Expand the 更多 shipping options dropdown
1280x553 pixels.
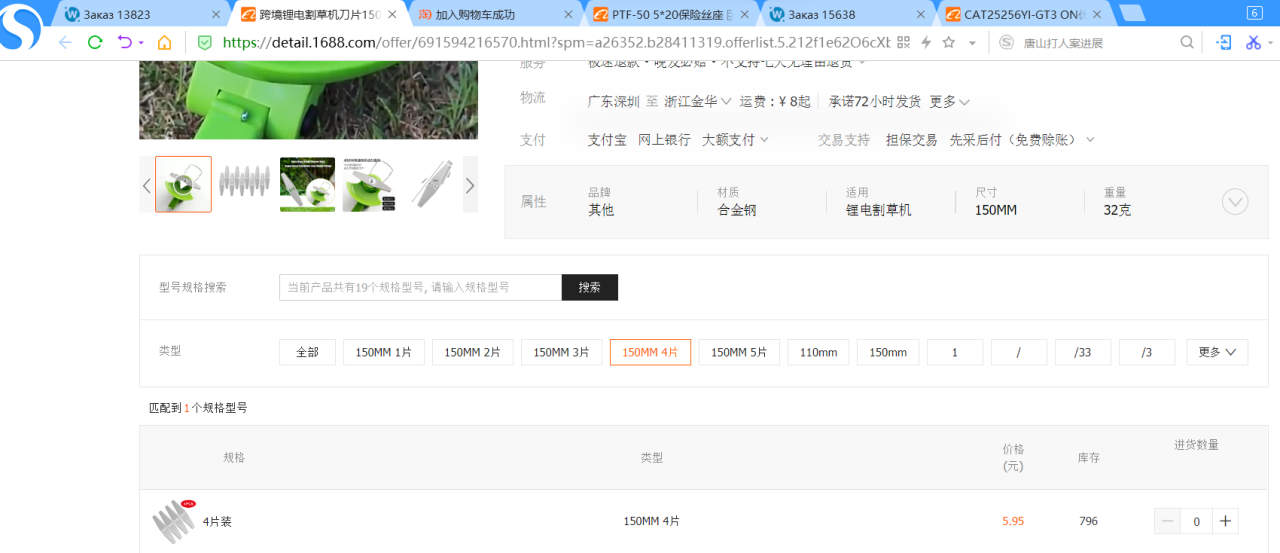(950, 102)
